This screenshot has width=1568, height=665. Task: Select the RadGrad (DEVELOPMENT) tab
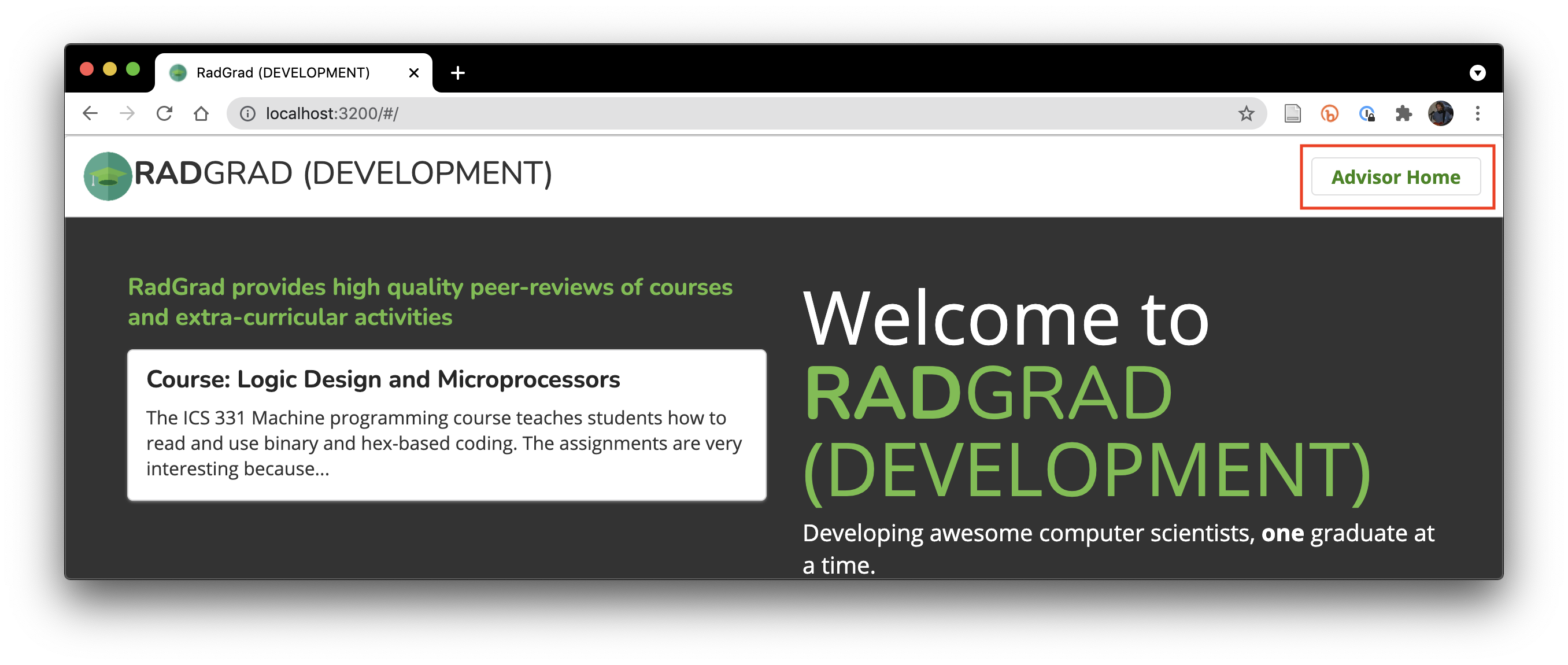[x=293, y=73]
